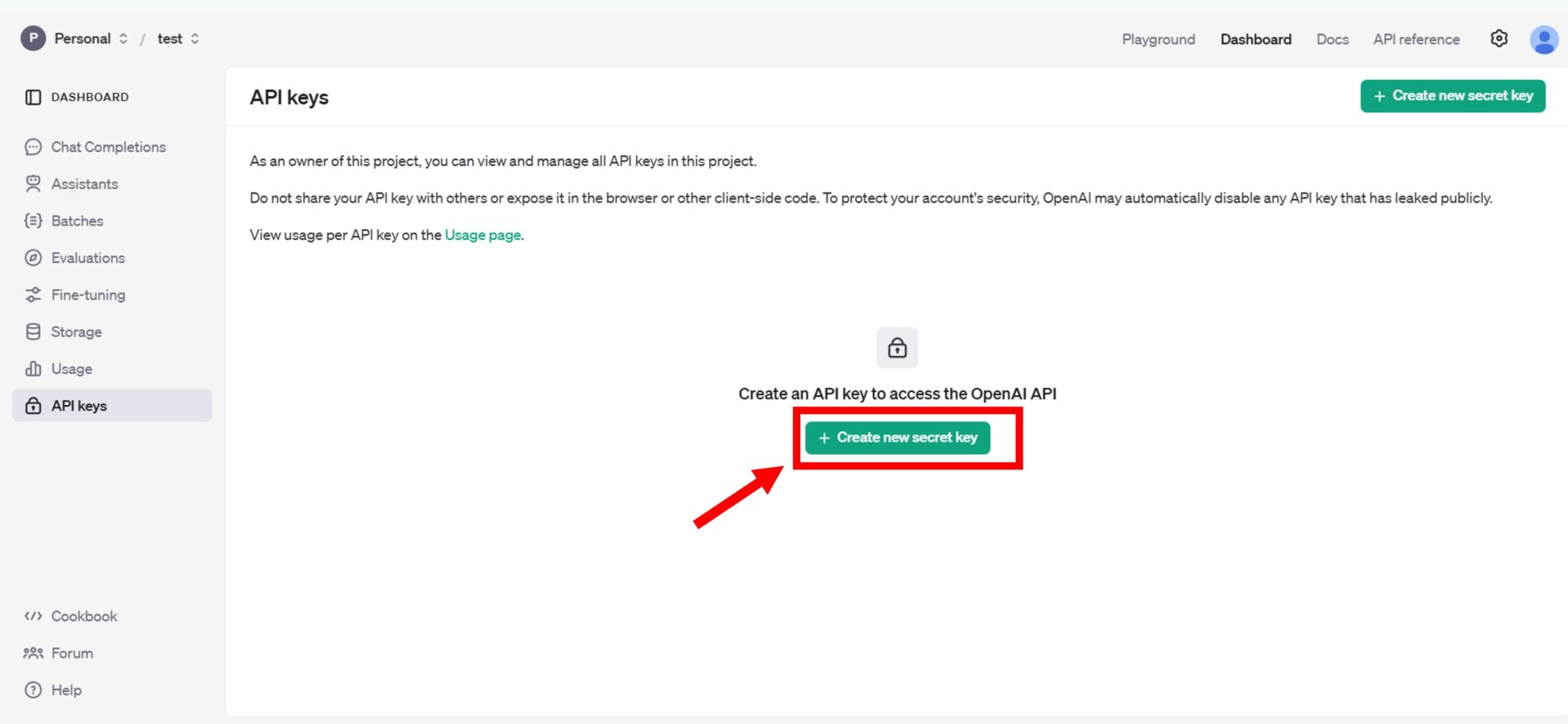Click the Chat Completions bubble icon
Viewport: 1568px width, 724px height.
[33, 147]
